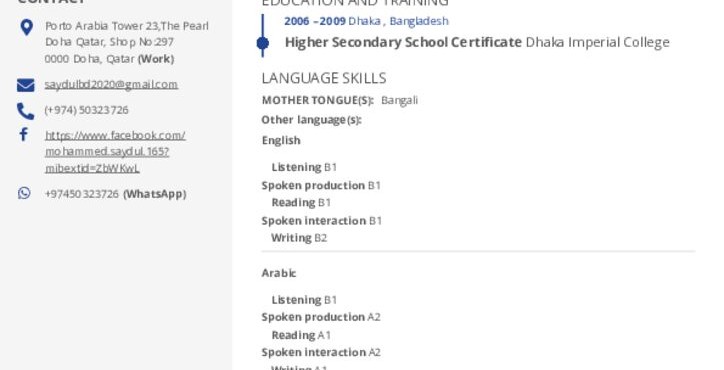Click 'MOTHER TONGUE(S):' label
The height and width of the screenshot is (370, 724).
(x=318, y=100)
